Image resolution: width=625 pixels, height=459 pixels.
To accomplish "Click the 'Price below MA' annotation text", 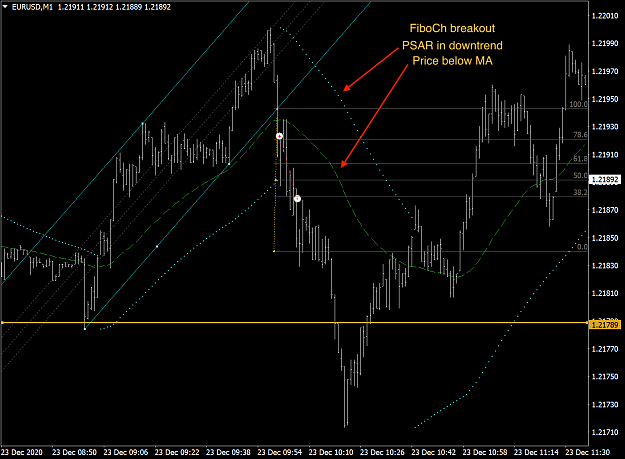I will pyautogui.click(x=452, y=61).
